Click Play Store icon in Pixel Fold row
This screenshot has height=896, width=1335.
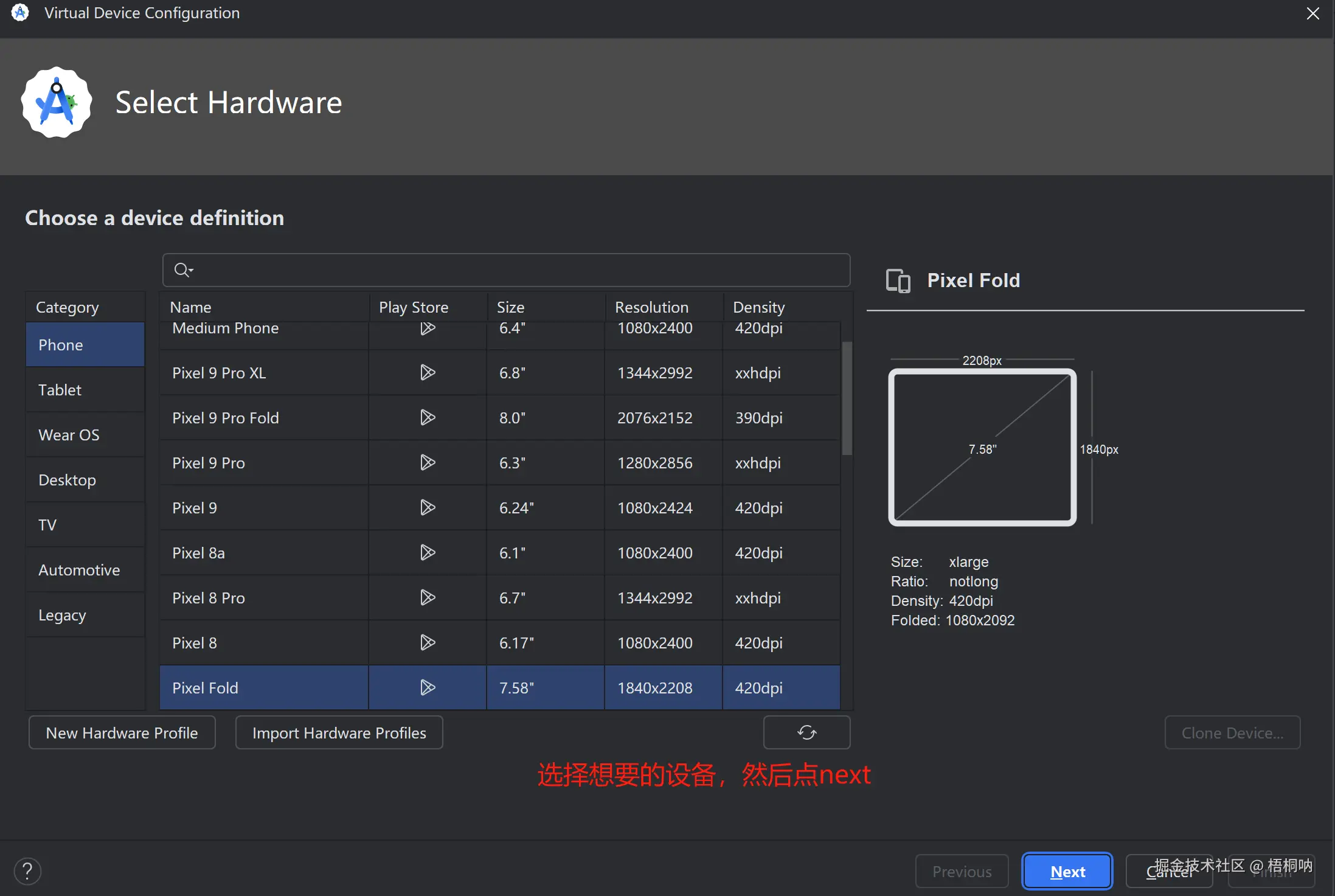tap(428, 687)
